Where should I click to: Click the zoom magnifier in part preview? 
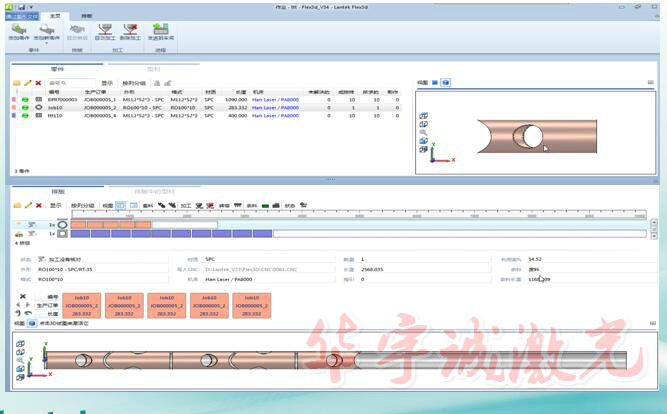[423, 131]
